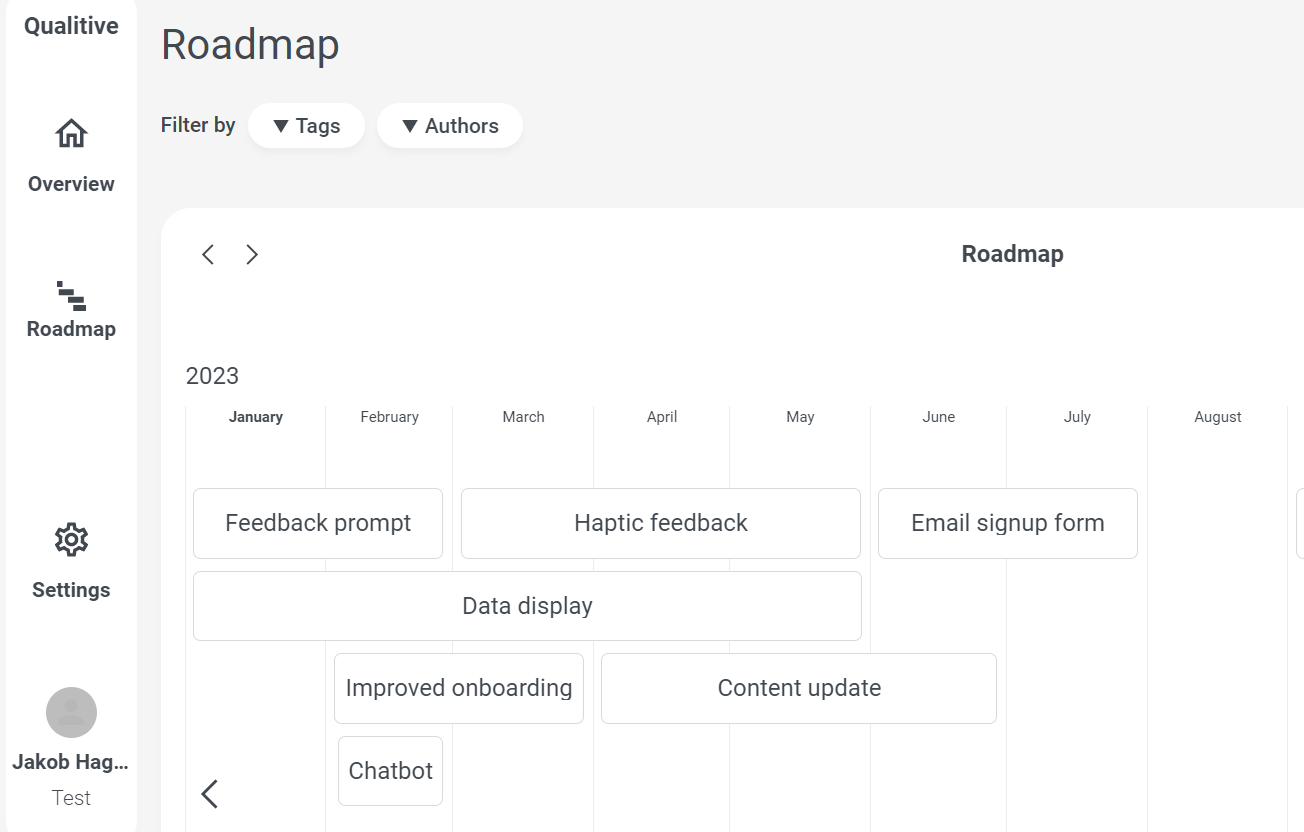Open the Data display roadmap bar

pos(527,606)
